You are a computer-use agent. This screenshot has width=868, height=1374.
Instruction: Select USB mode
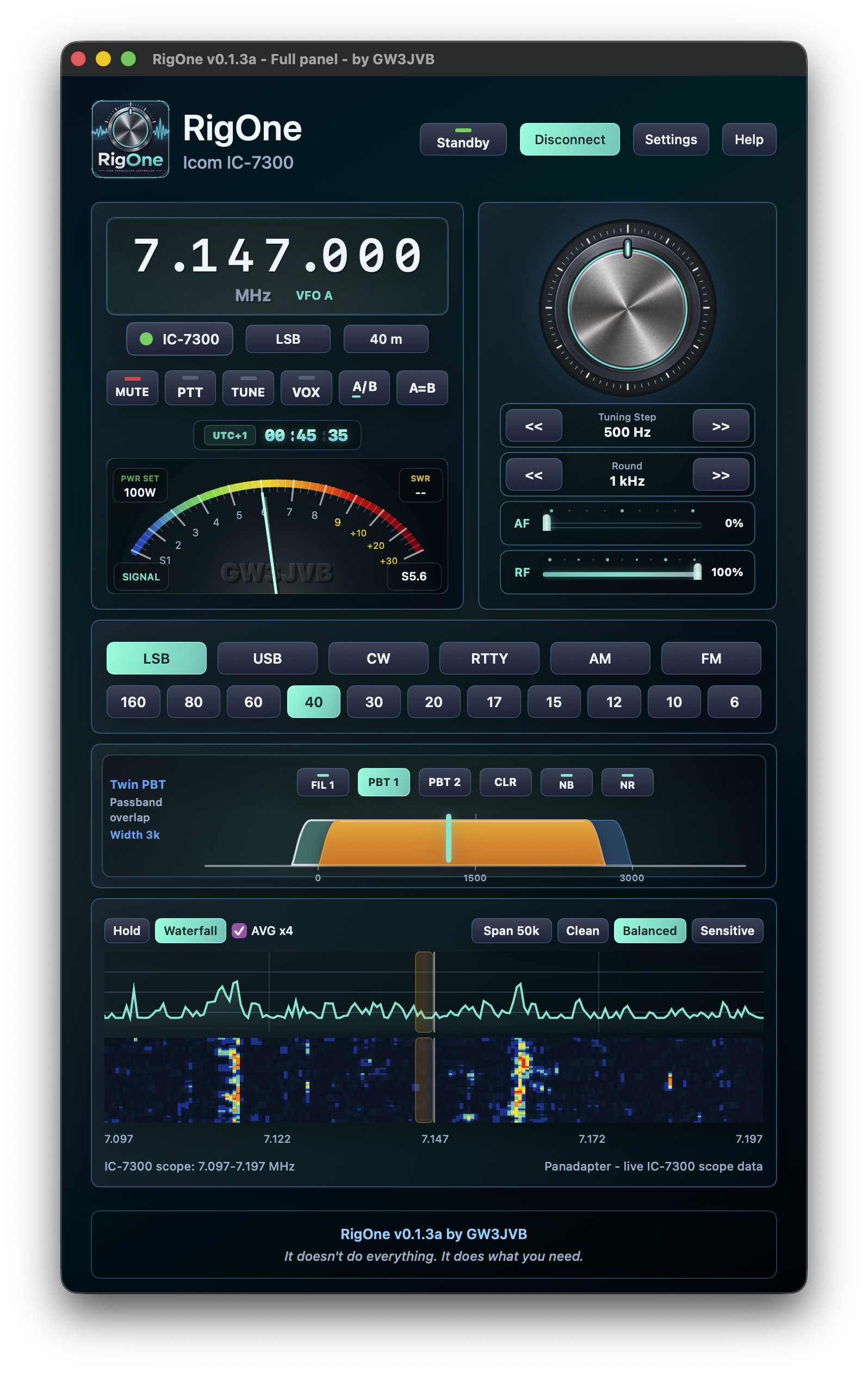tap(267, 659)
